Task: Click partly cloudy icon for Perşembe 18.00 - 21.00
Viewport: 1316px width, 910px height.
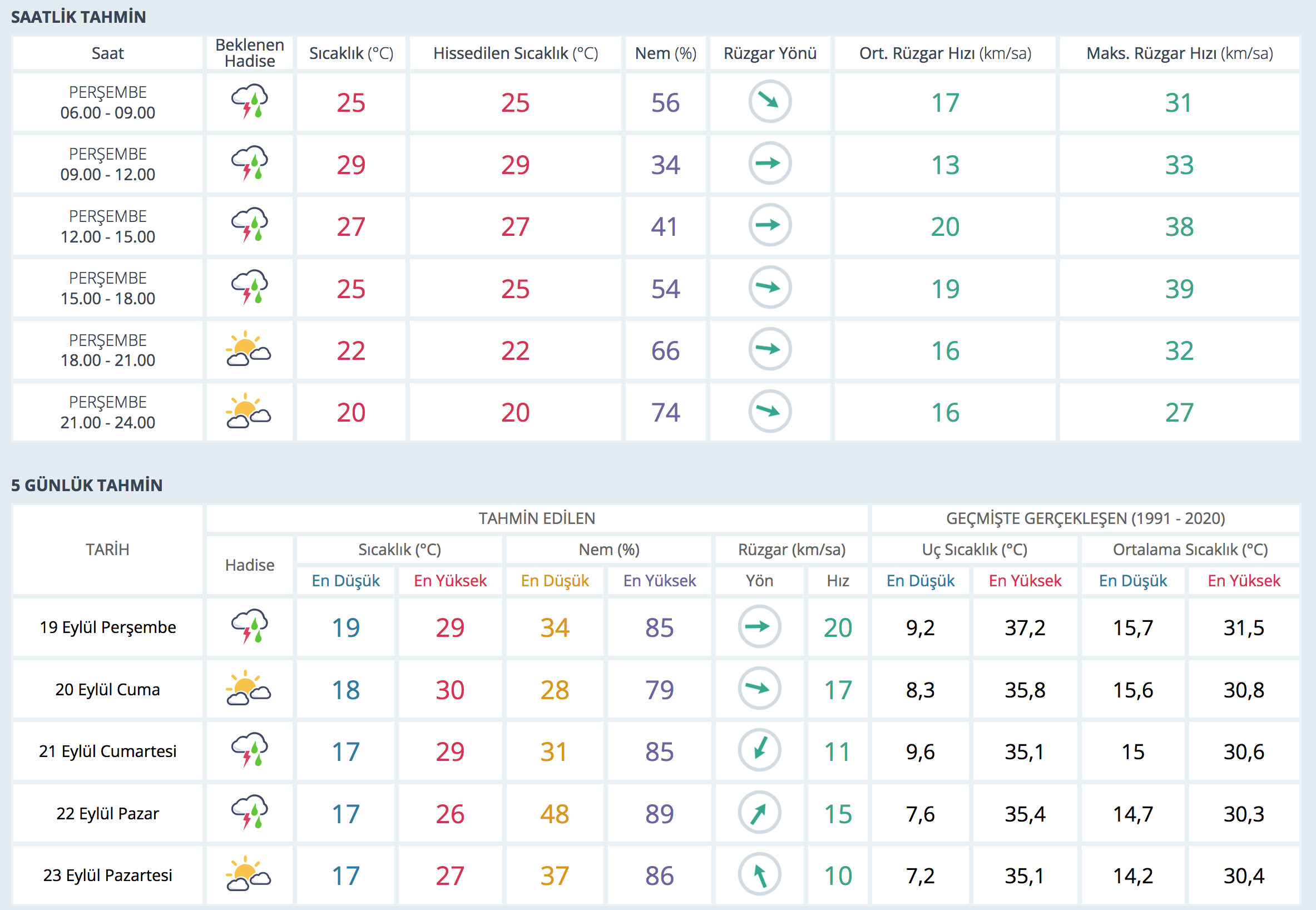Action: 249,349
